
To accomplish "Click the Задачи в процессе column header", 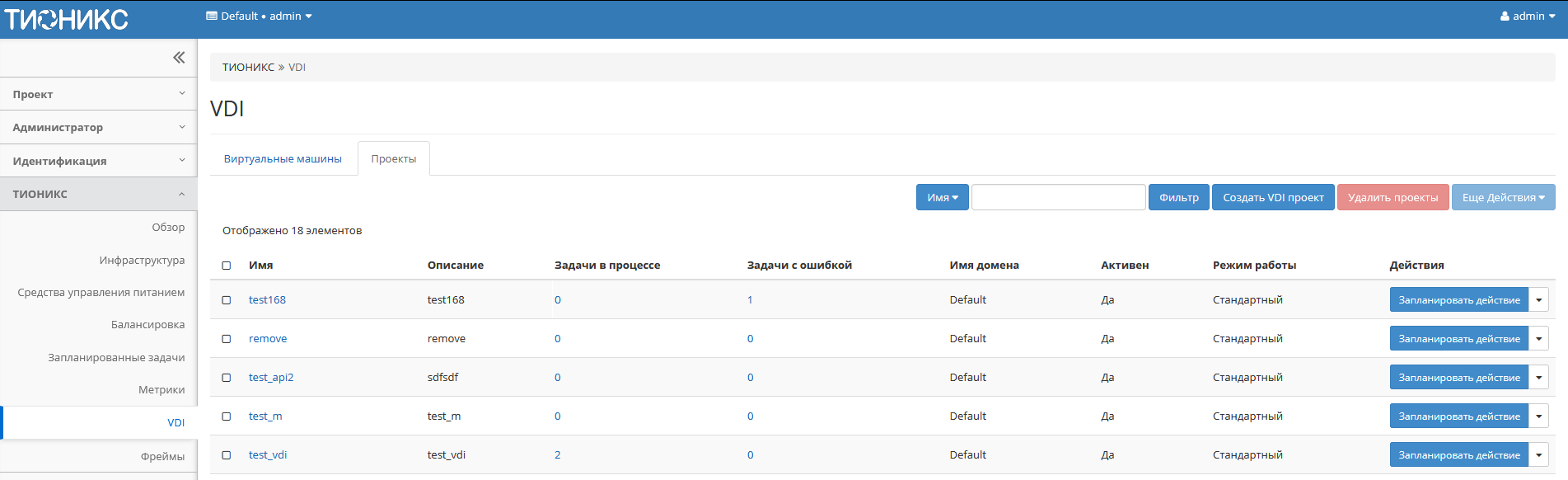I will click(607, 265).
